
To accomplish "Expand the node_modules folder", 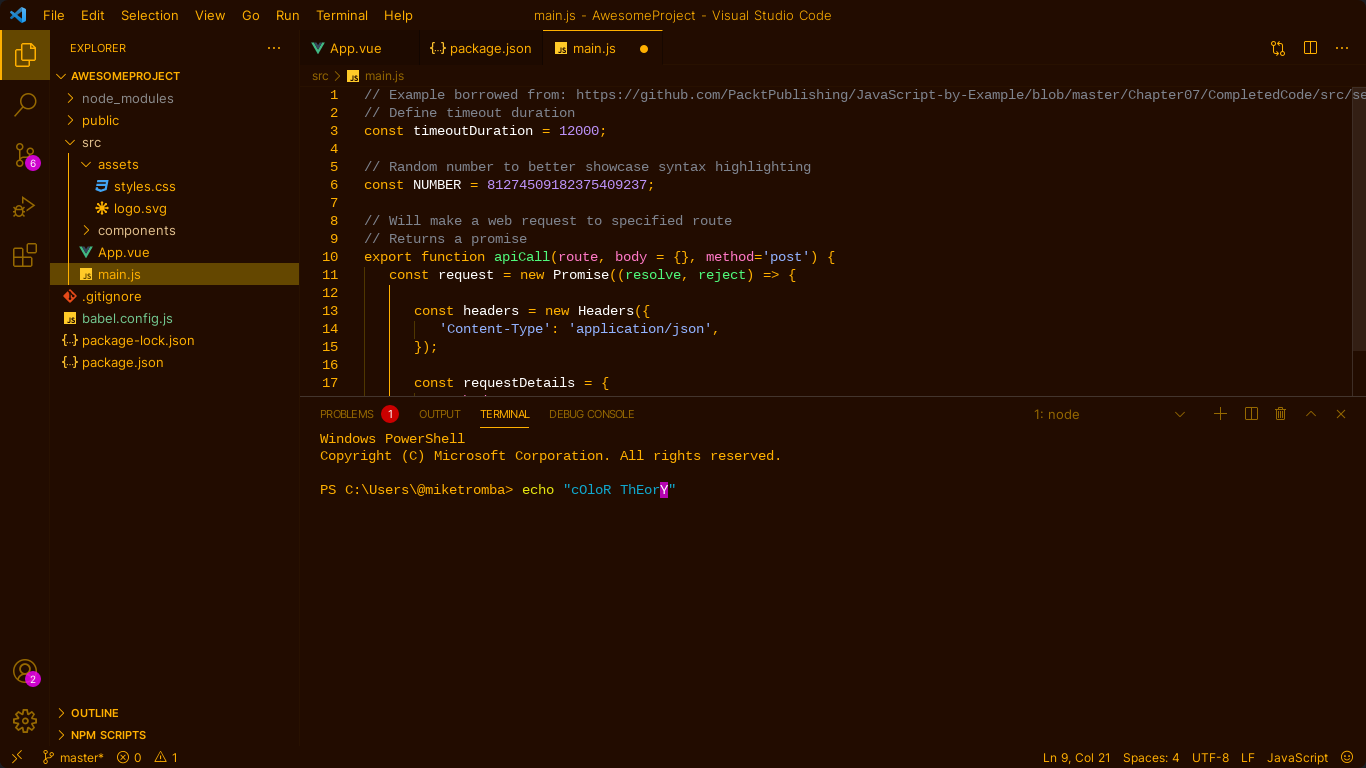I will tap(127, 98).
